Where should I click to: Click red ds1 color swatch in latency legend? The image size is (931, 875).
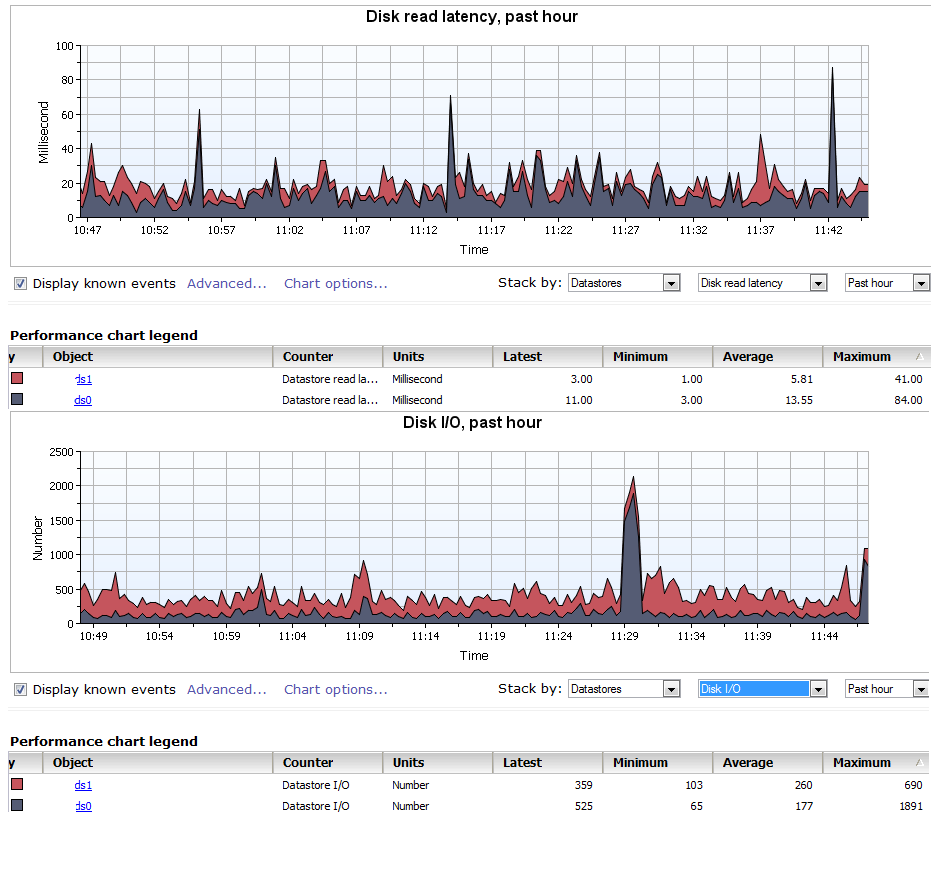17,379
